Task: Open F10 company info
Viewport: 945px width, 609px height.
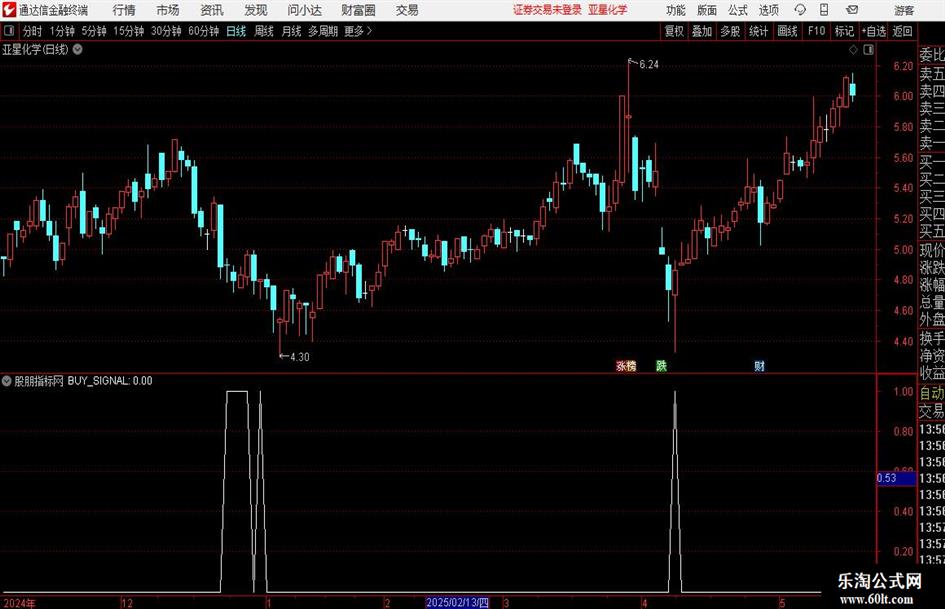Action: 817,31
